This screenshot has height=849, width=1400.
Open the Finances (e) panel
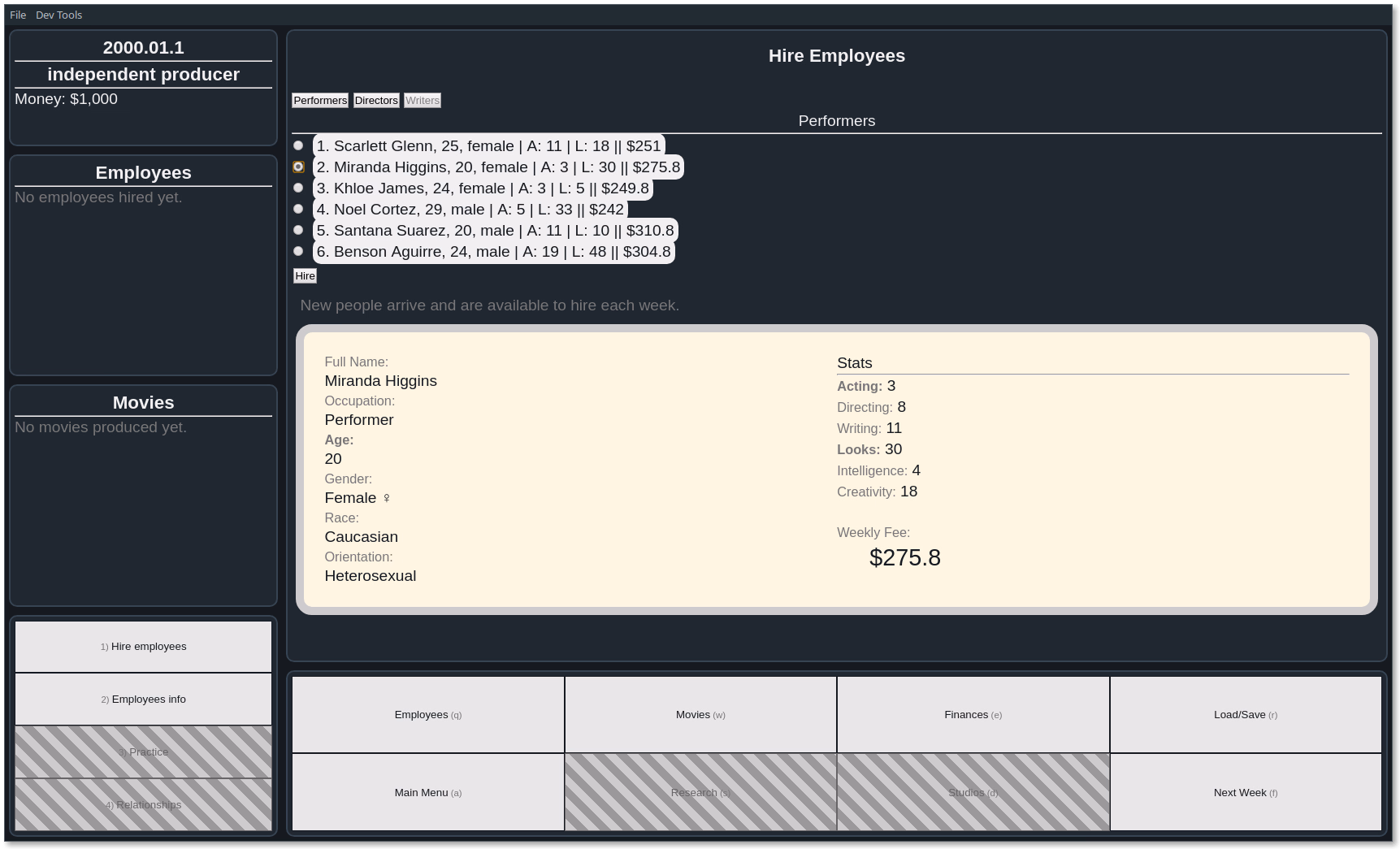(973, 715)
